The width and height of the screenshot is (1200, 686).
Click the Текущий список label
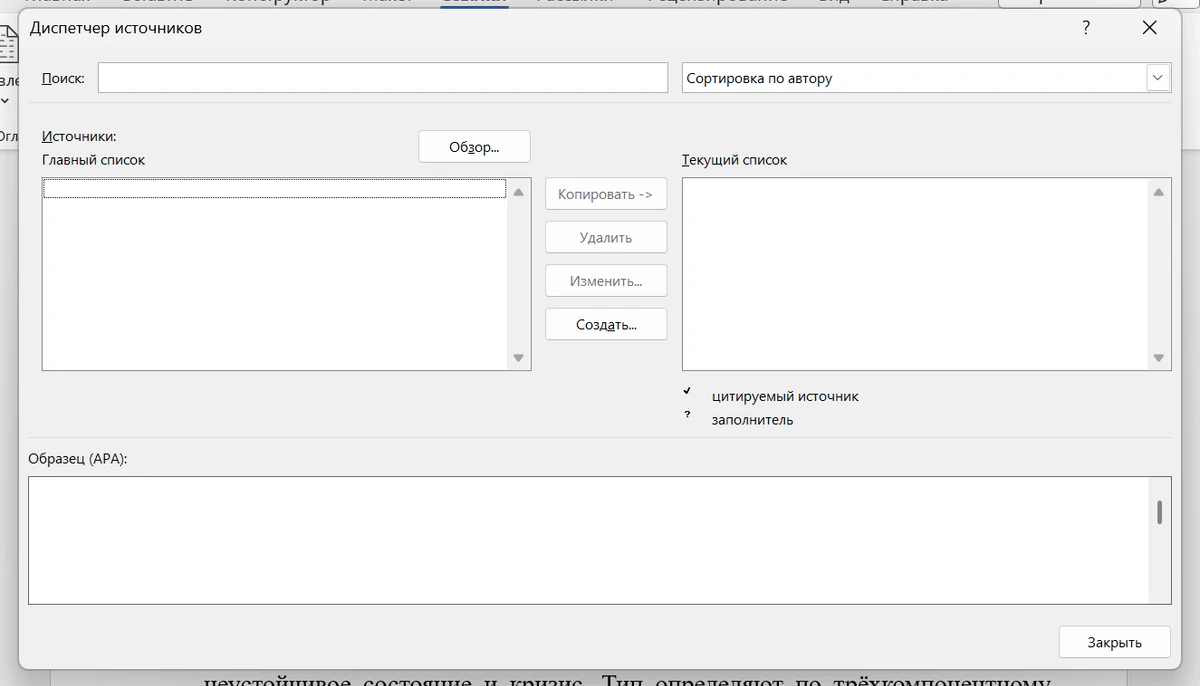[x=734, y=160]
